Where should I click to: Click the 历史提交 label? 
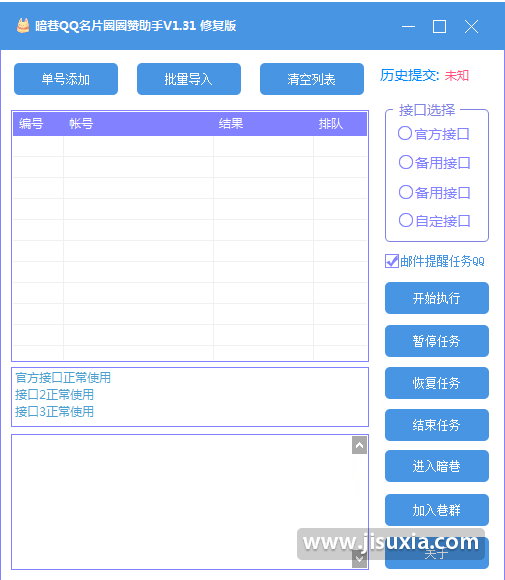point(410,75)
